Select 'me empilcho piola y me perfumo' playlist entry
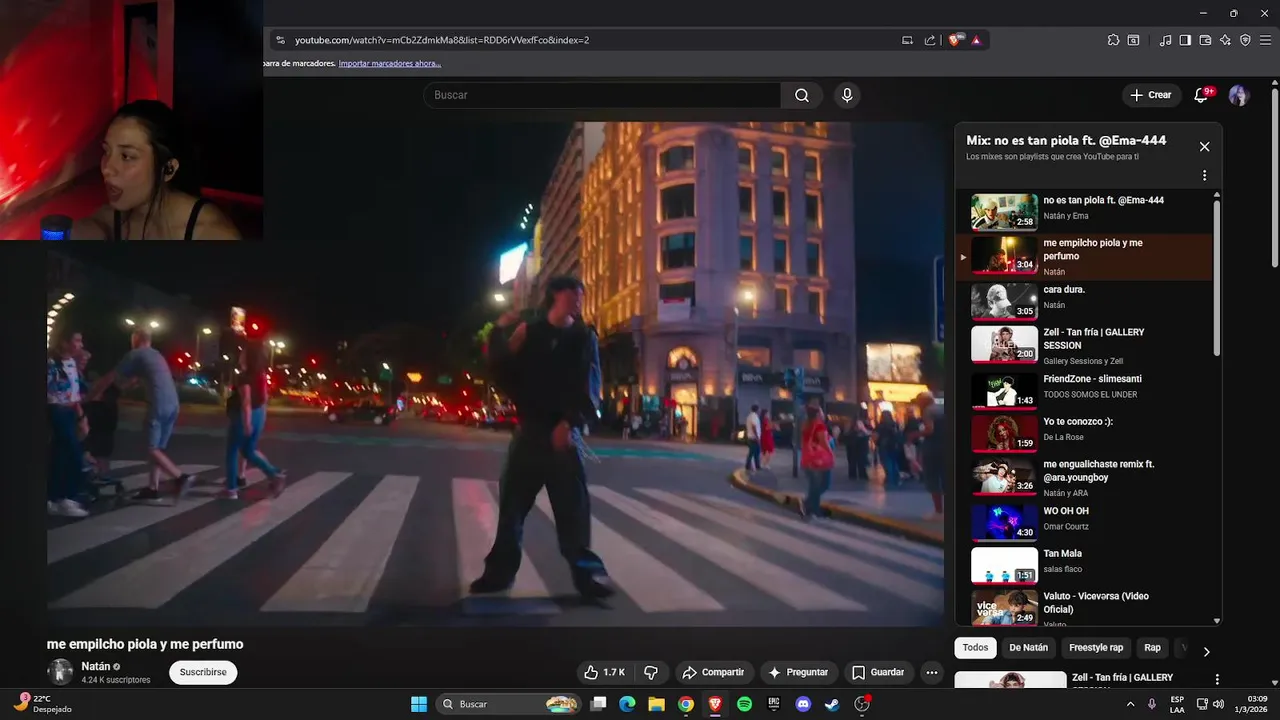 1083,256
